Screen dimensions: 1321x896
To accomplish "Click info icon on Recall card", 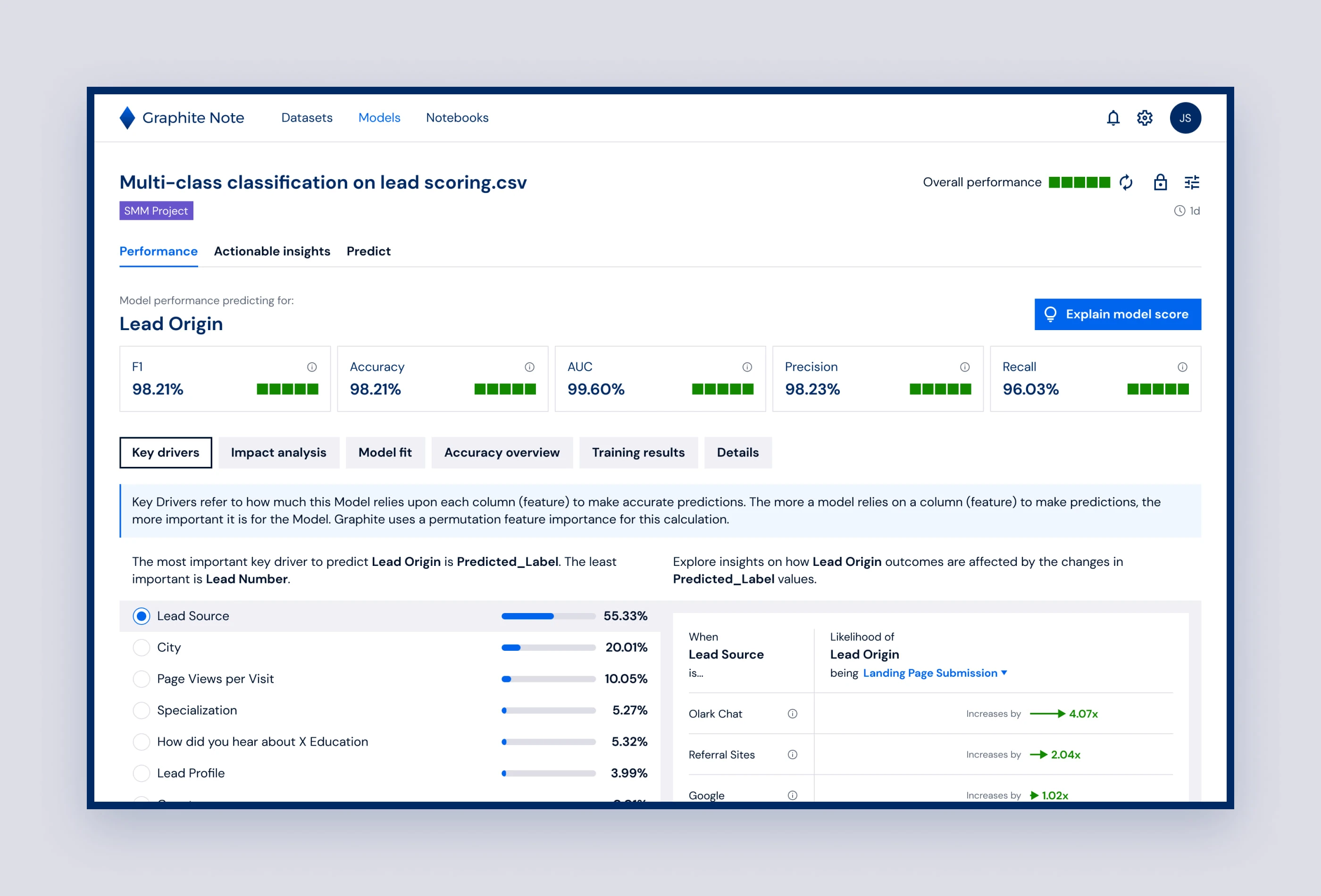I will click(1182, 367).
